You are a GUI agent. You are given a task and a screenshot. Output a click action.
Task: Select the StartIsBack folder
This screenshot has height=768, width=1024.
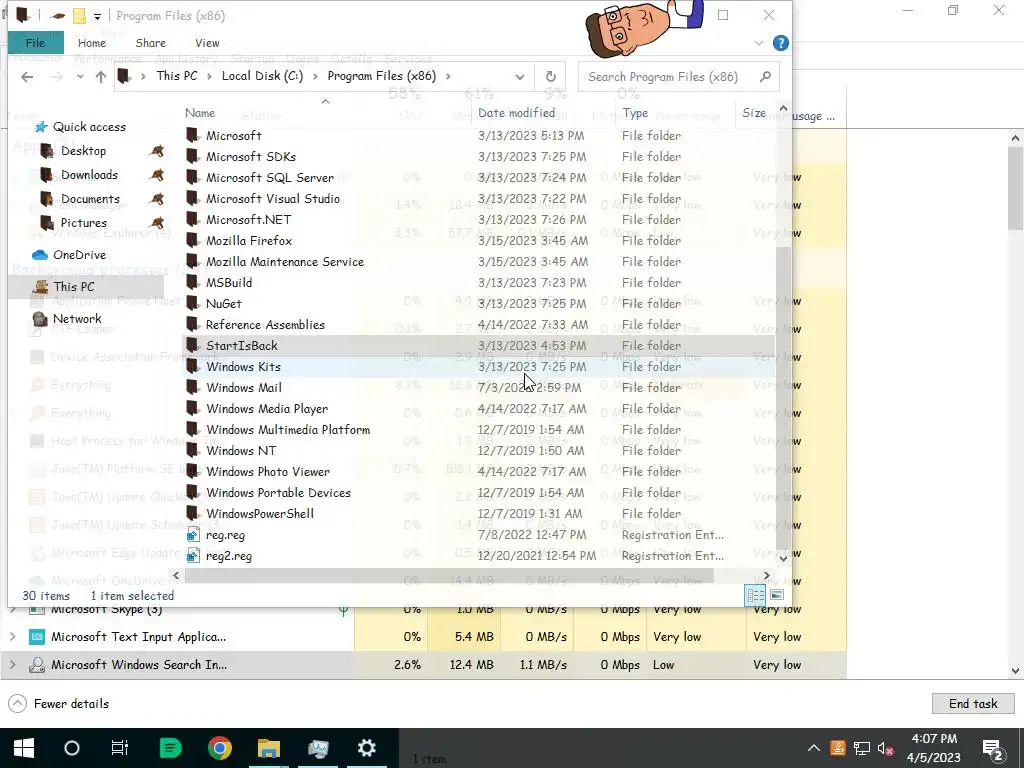242,345
